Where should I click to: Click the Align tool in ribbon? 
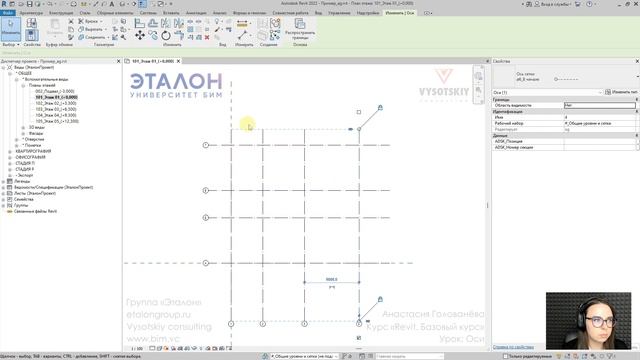click(140, 24)
